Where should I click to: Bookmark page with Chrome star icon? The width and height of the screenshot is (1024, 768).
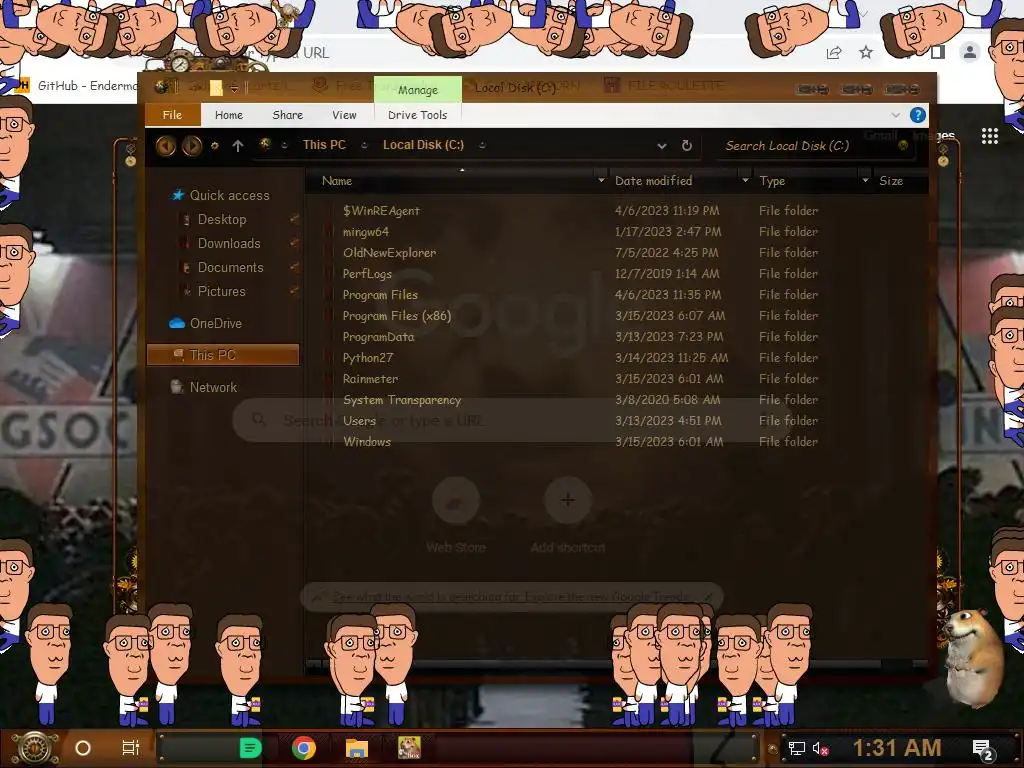(x=866, y=52)
